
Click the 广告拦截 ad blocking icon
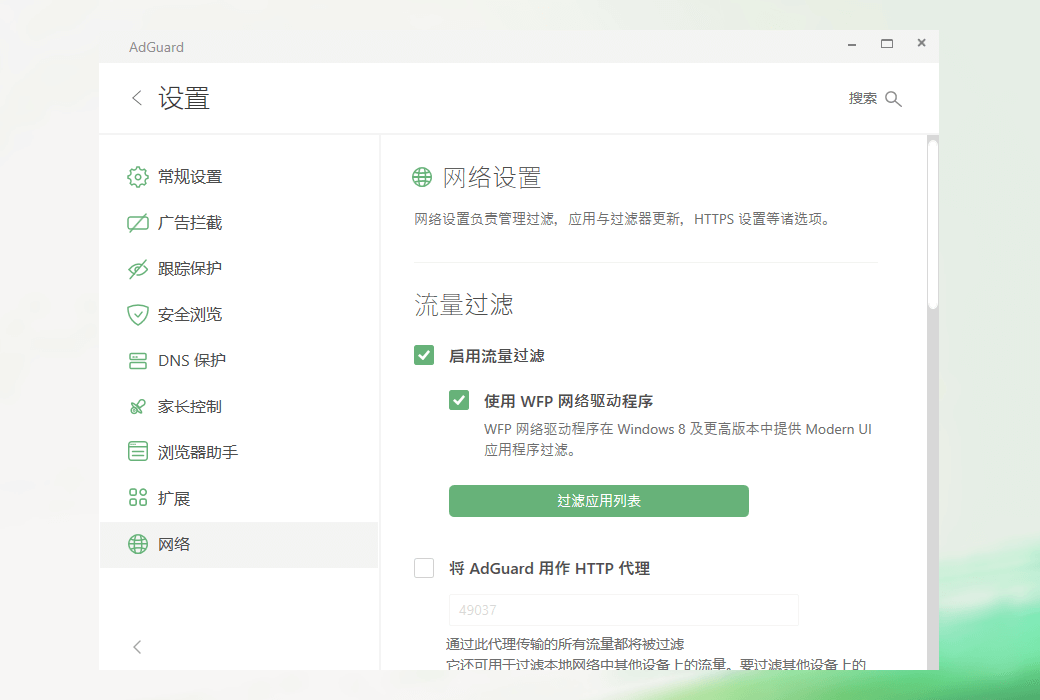tap(137, 222)
